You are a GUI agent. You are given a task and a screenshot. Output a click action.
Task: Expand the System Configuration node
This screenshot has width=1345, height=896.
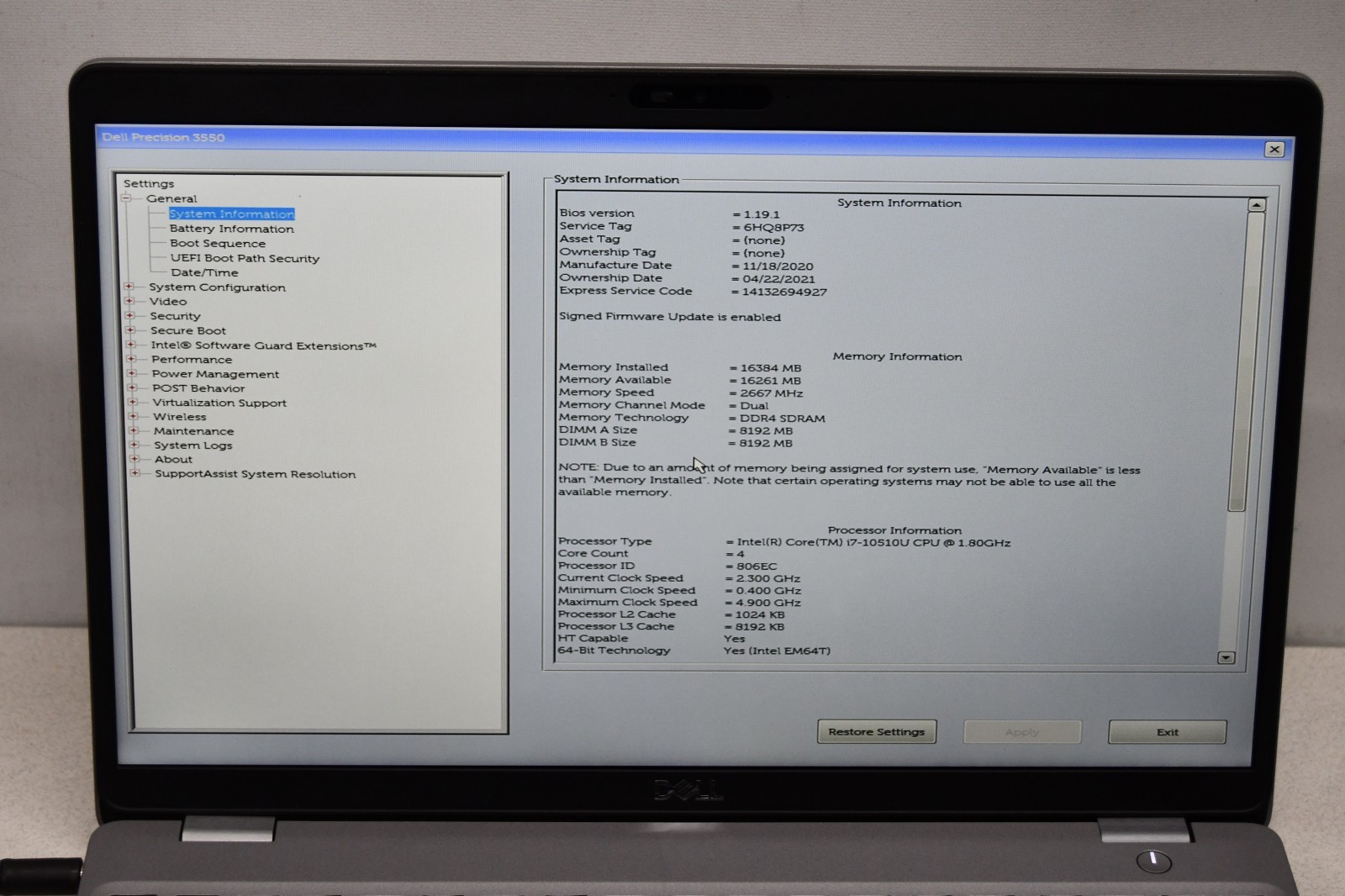pyautogui.click(x=129, y=287)
